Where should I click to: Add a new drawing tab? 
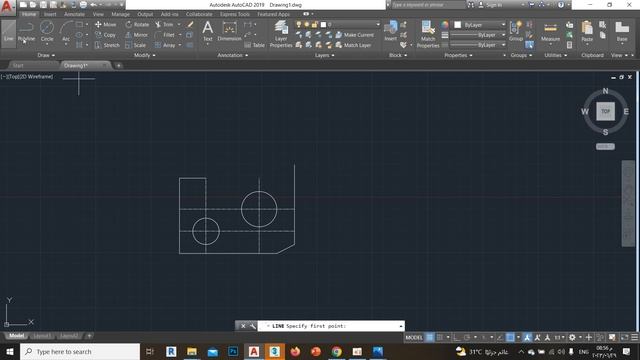pyautogui.click(x=118, y=65)
